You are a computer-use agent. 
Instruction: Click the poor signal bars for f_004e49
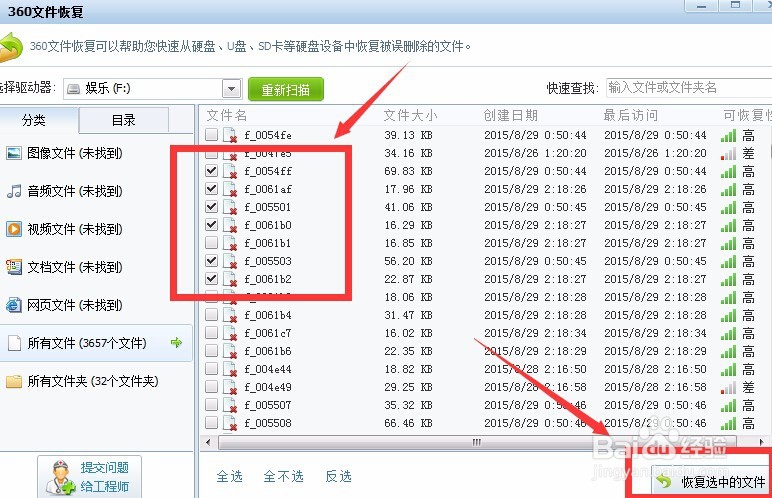[x=728, y=388]
